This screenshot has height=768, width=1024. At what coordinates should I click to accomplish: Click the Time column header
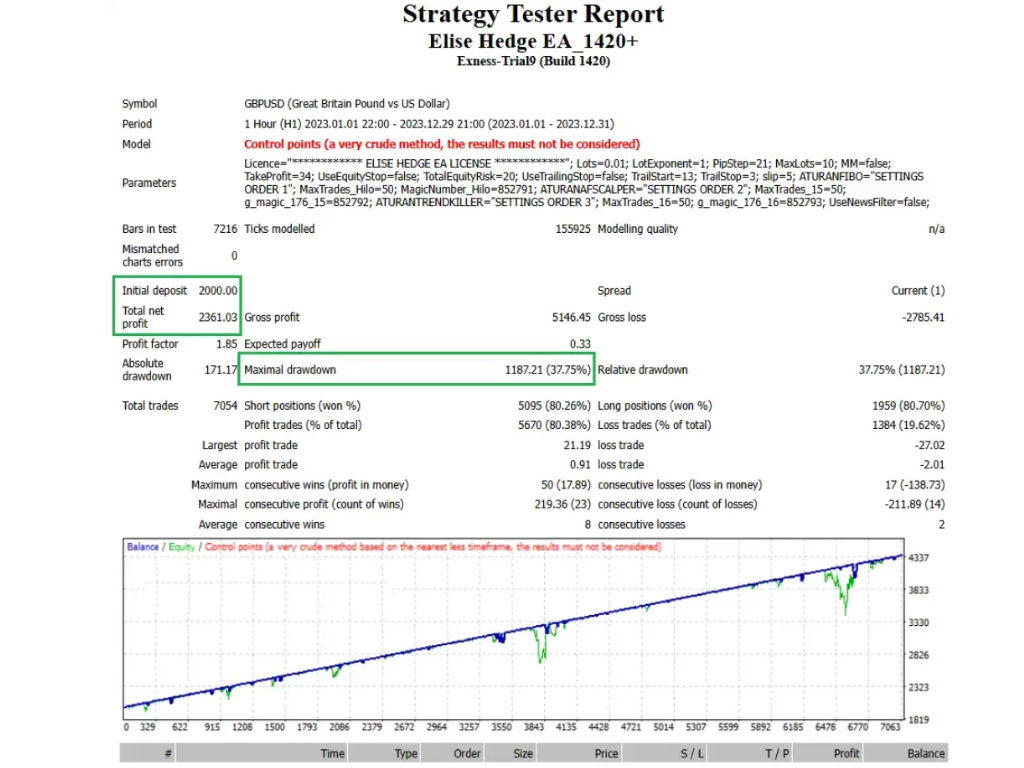click(332, 753)
